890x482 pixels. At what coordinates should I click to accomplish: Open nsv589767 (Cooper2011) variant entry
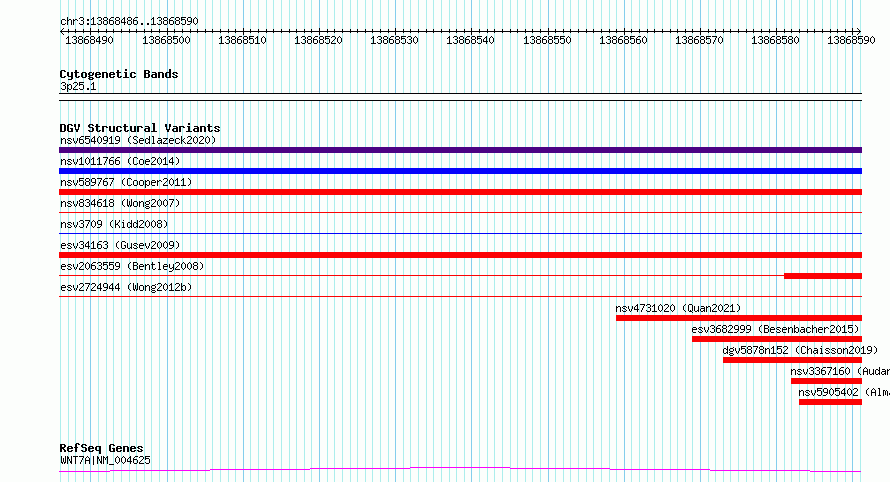[126, 182]
